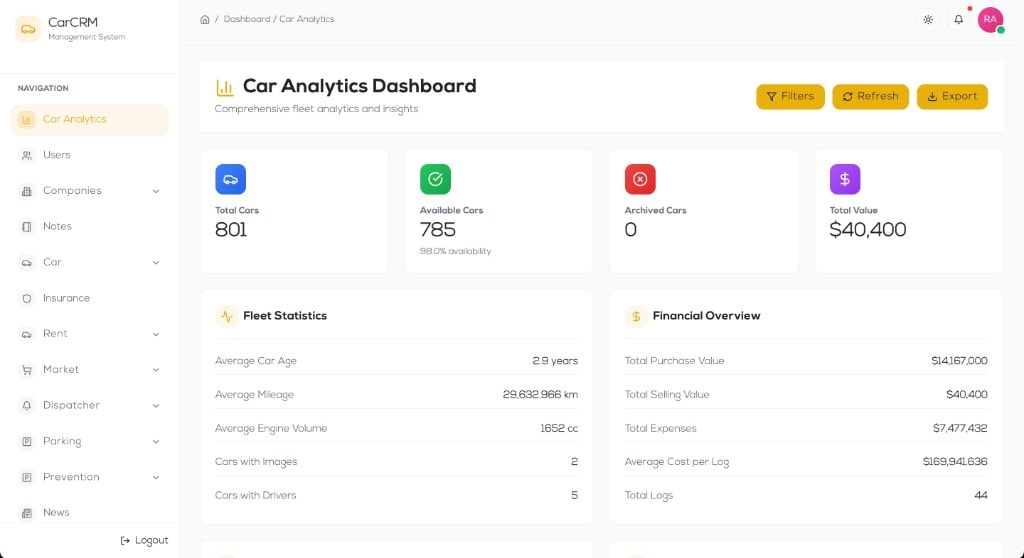Expand the Market menu chevron

tap(156, 370)
